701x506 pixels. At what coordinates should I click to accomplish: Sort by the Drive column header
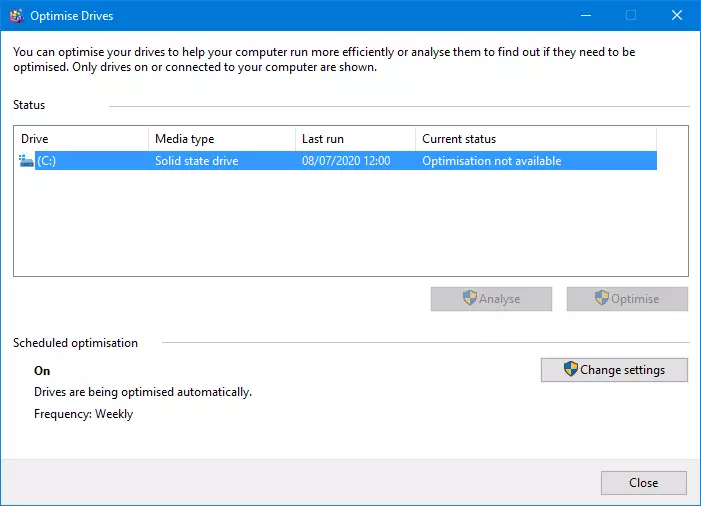(81, 139)
